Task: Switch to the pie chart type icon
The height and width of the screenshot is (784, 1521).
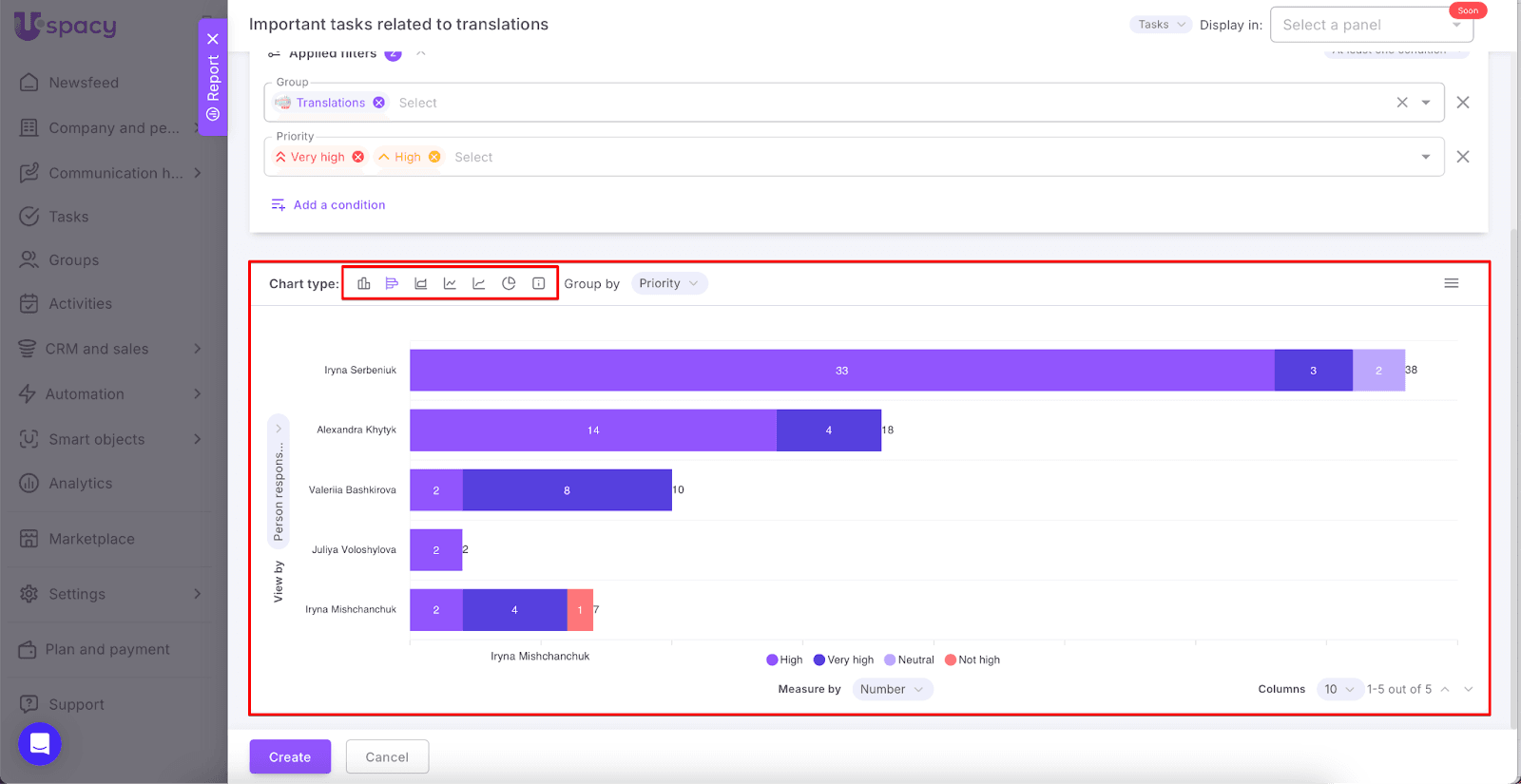Action: coord(509,283)
